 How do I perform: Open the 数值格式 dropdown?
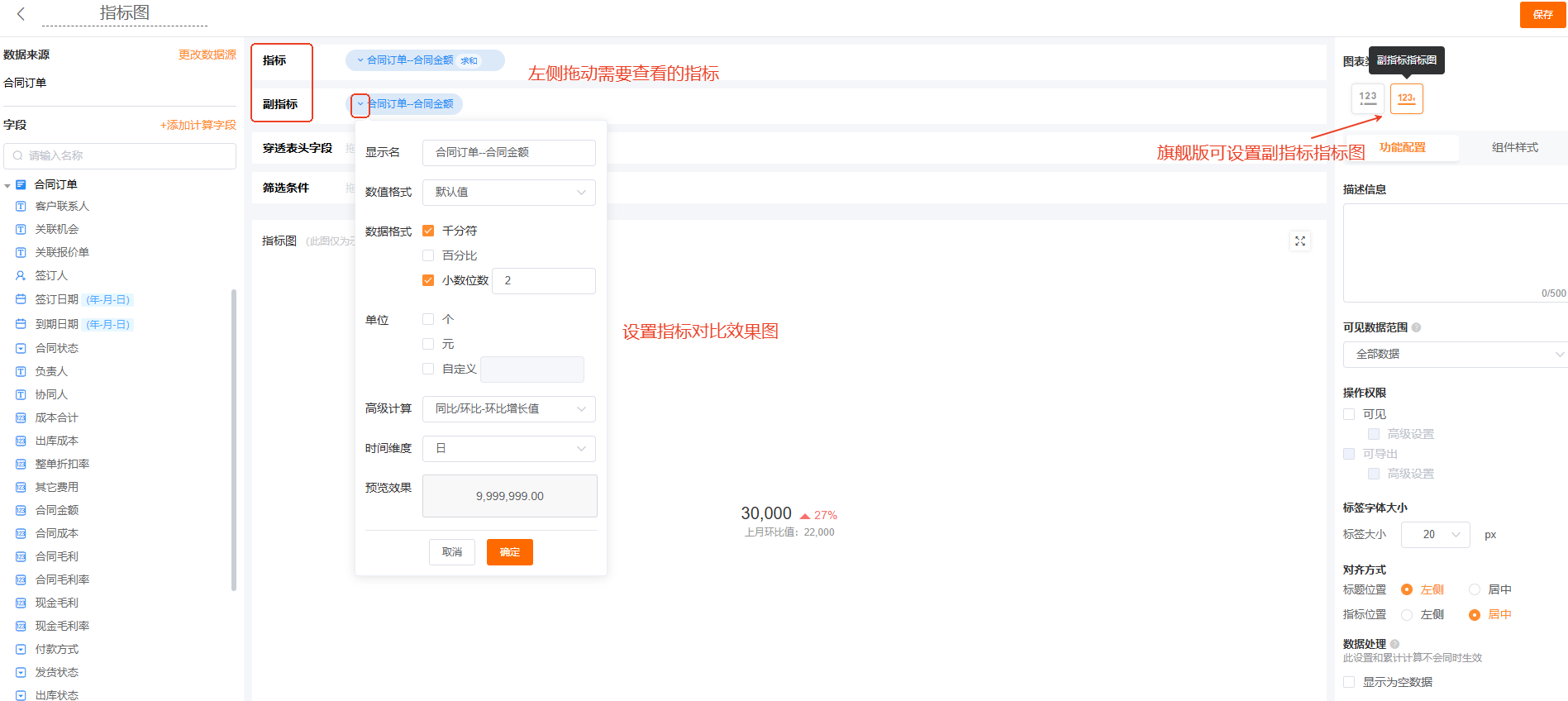click(508, 192)
